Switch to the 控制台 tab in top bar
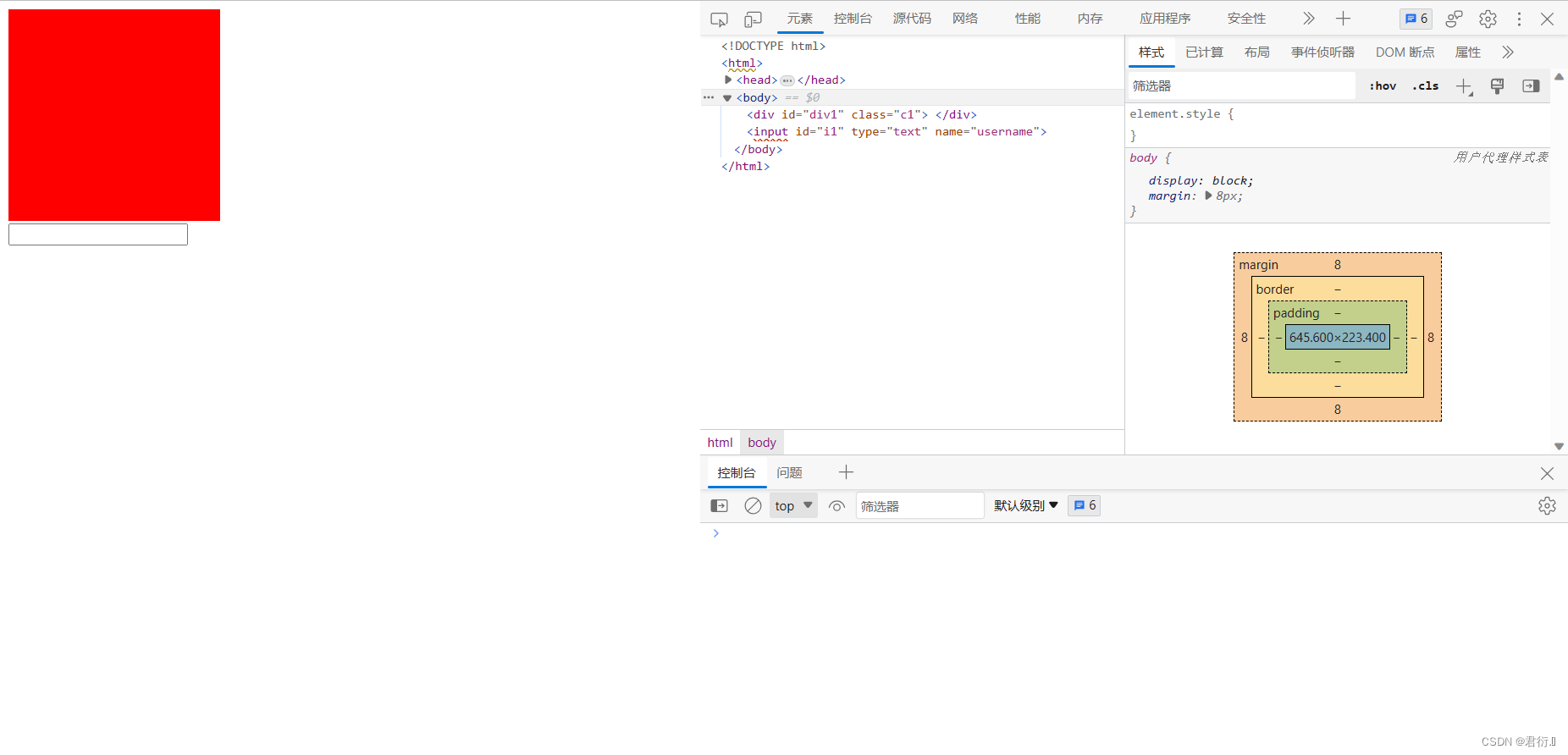This screenshot has width=1568, height=755. pyautogui.click(x=853, y=19)
